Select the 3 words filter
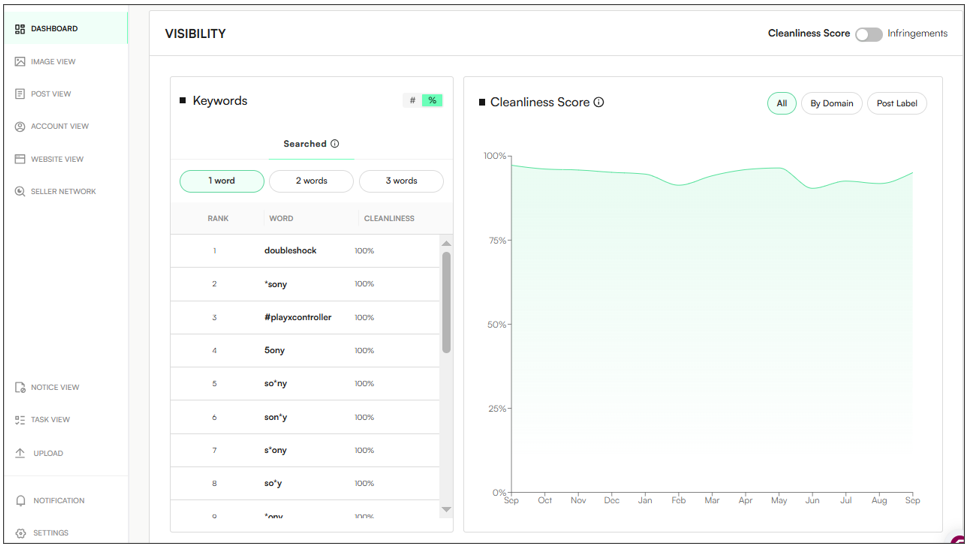 (x=401, y=181)
